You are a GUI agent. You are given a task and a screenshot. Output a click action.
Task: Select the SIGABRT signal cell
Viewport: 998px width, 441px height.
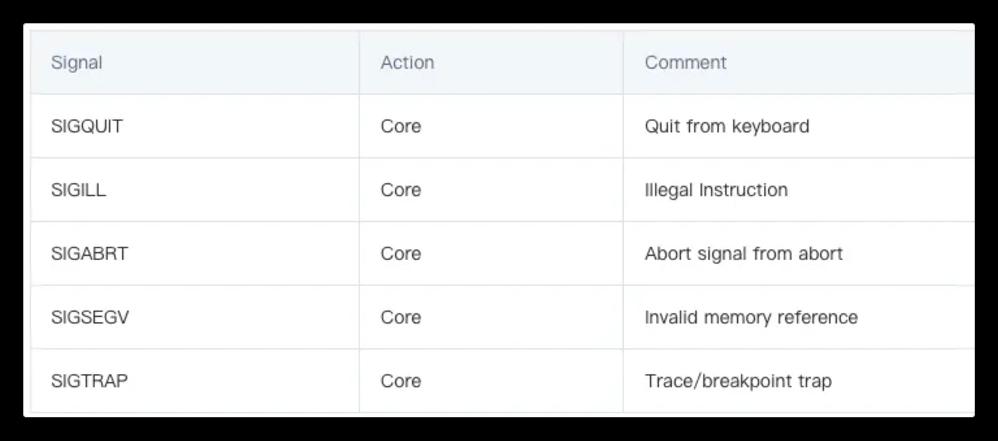point(89,253)
